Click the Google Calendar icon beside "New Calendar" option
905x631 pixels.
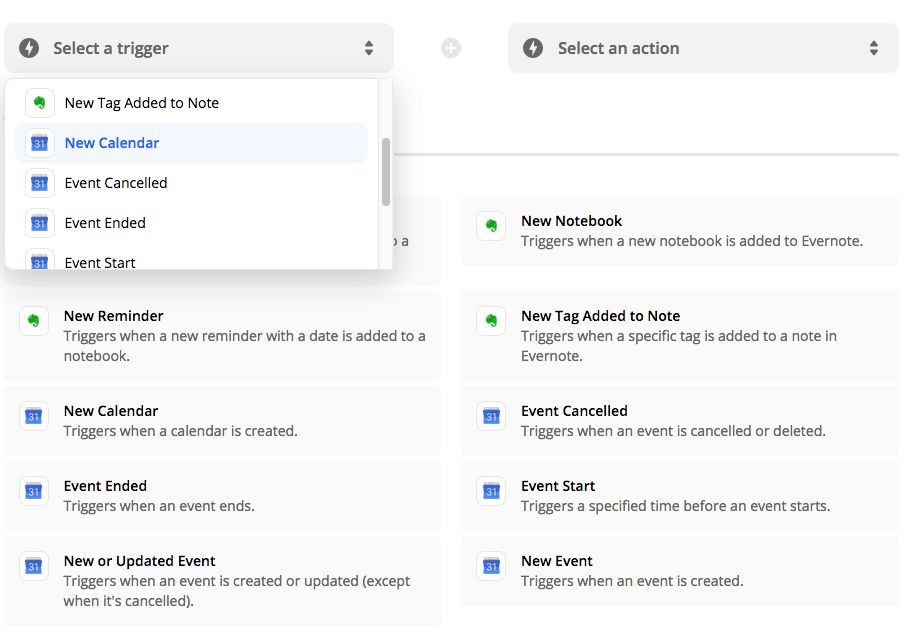pyautogui.click(x=39, y=143)
